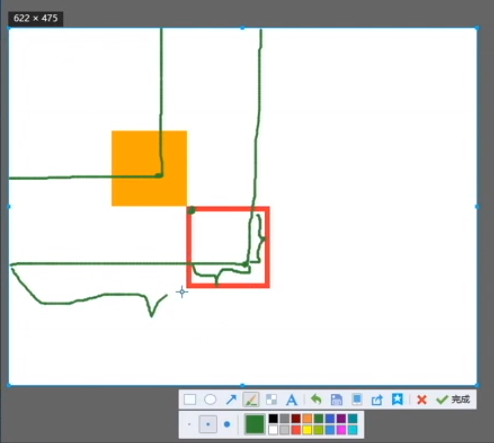Choose the smallest brush size

click(x=189, y=424)
